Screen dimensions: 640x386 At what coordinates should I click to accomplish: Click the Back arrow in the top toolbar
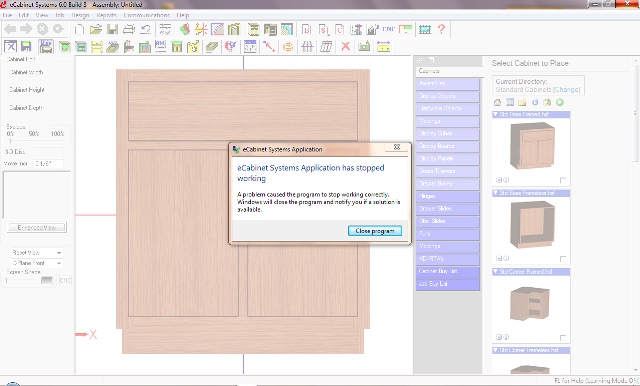tap(10, 29)
